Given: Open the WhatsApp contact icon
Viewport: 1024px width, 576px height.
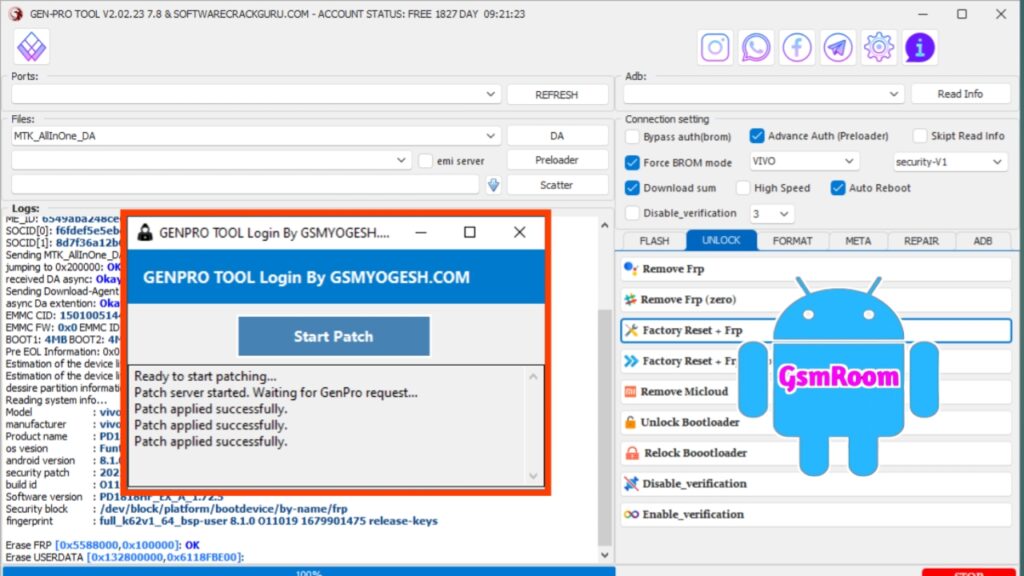Looking at the screenshot, I should click(x=756, y=47).
